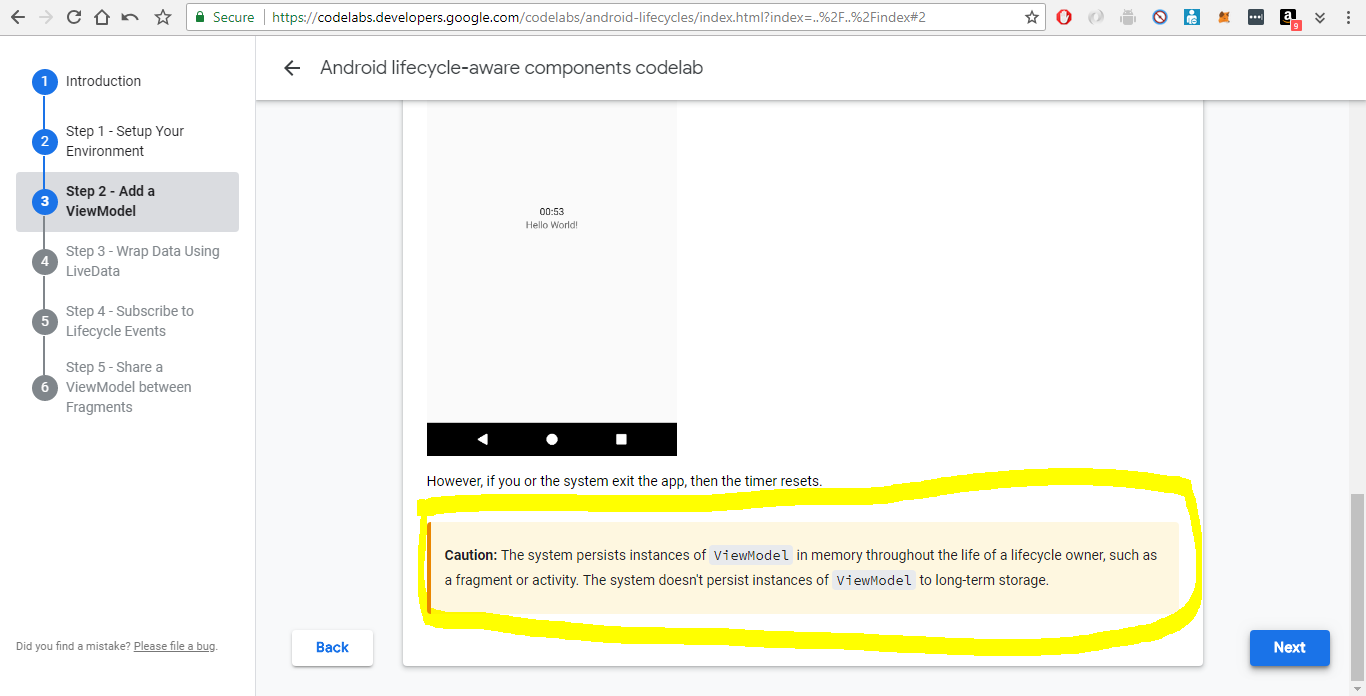Click the blue Next button
1366x696 pixels.
pos(1289,647)
